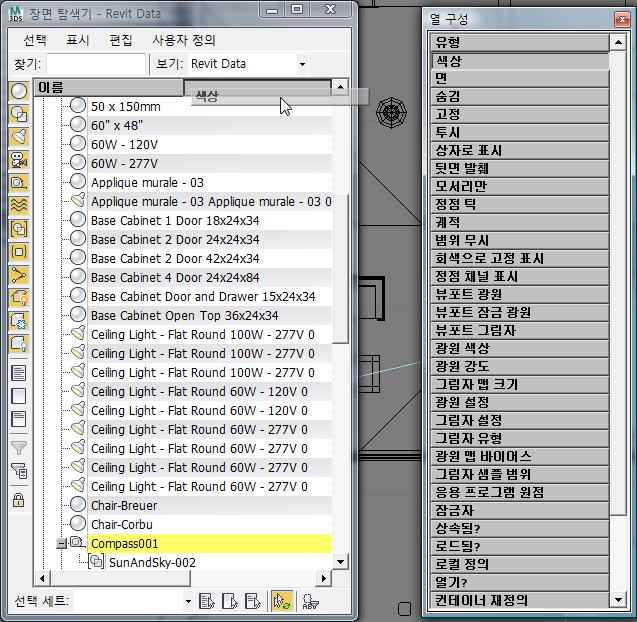This screenshot has height=622, width=637.
Task: Click 고정 column entry in 열 구성
Action: coord(520,115)
